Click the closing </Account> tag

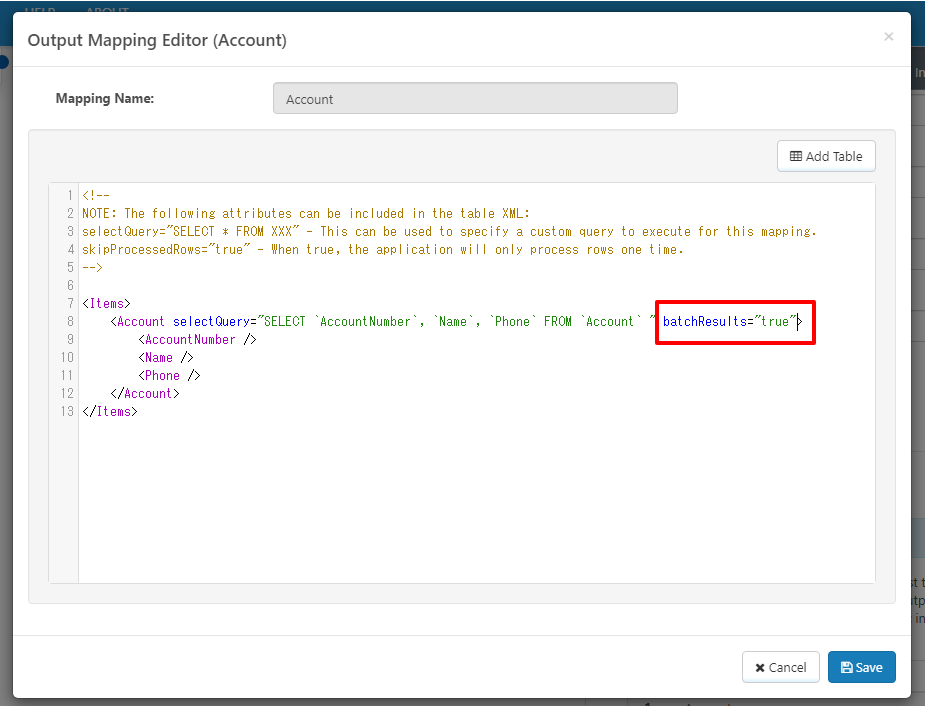coord(145,393)
